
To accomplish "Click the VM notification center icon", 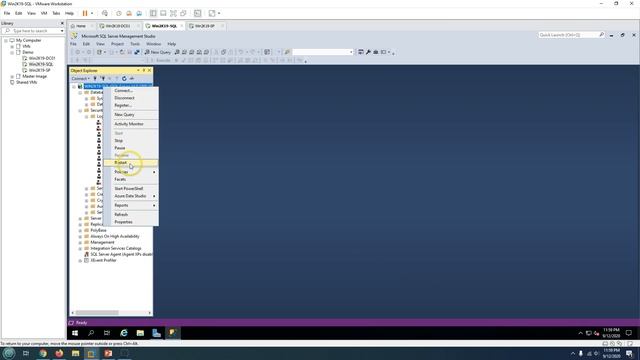I will pos(629,333).
